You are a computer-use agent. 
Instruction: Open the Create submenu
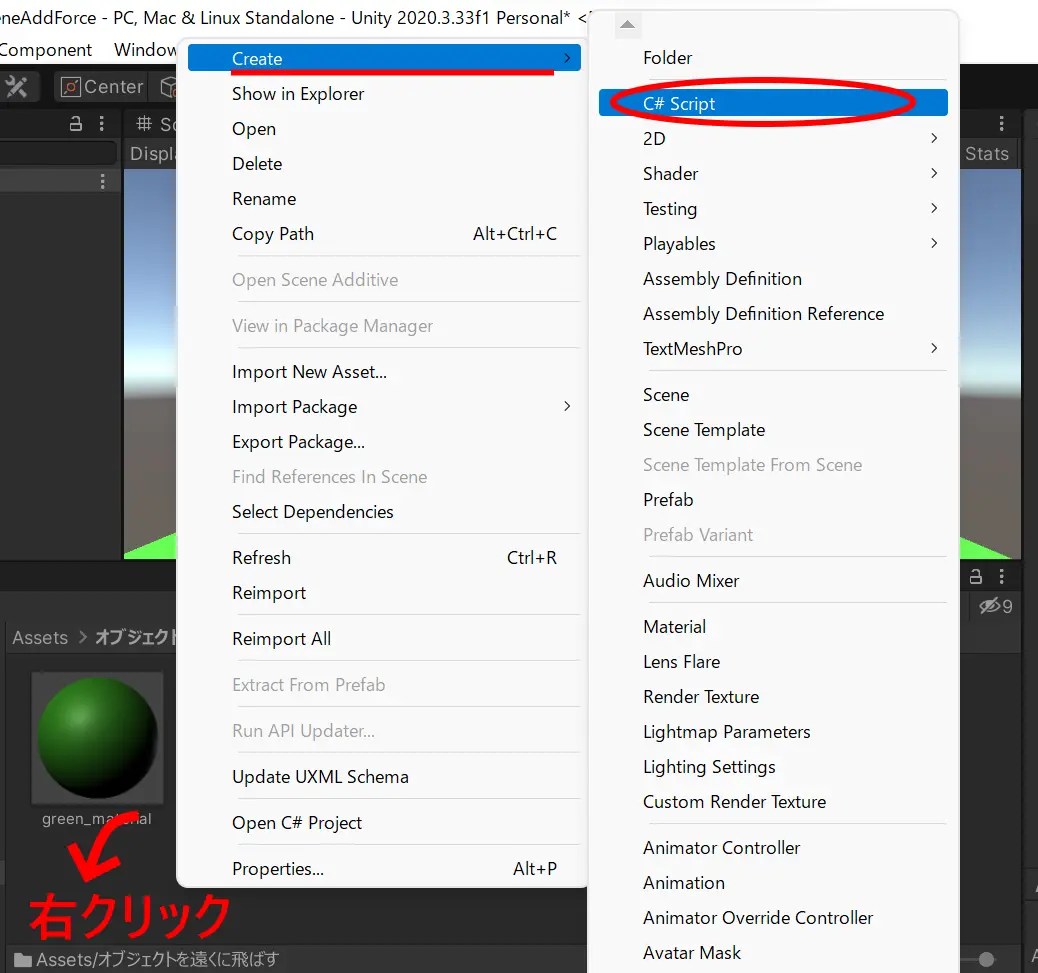click(x=384, y=58)
